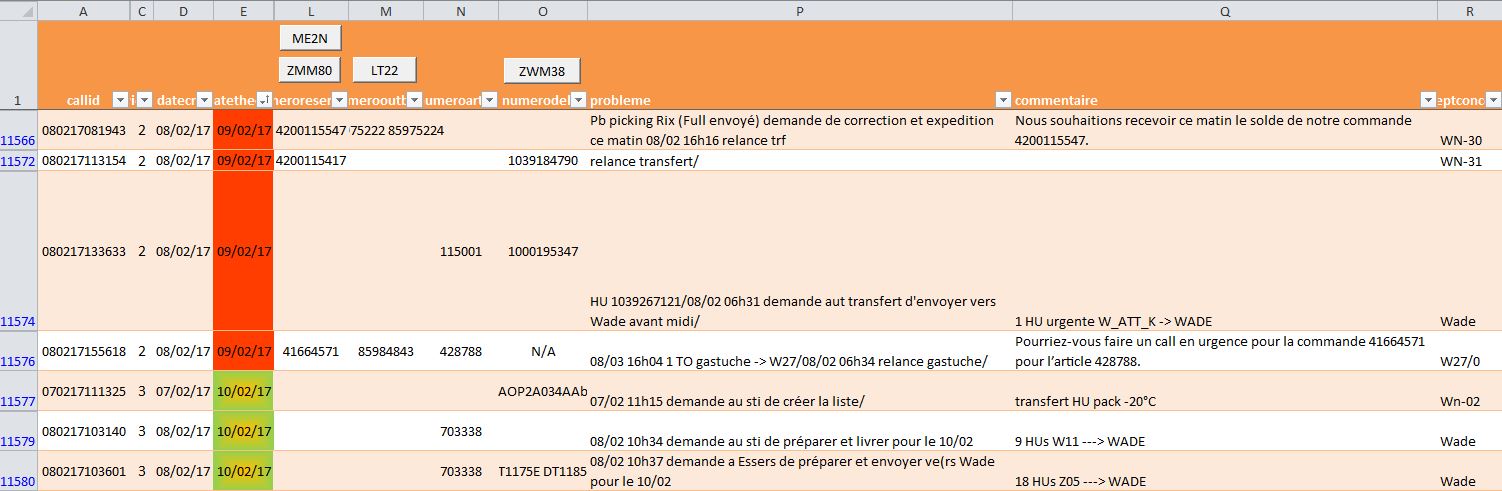Select comment '9 HUs W11 ---> WADE'
1502x491 pixels.
click(x=1225, y=431)
